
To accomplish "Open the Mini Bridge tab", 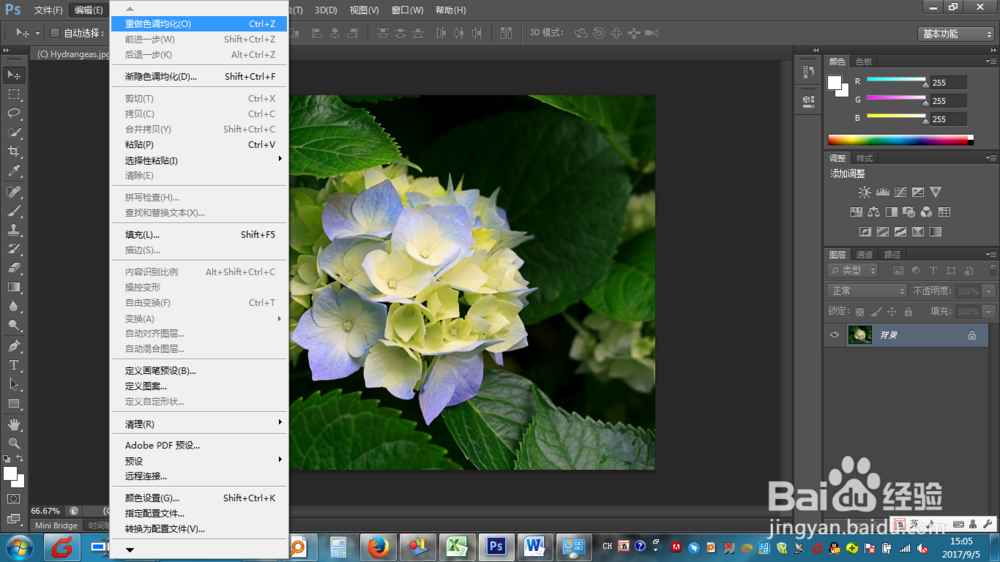I will point(56,526).
